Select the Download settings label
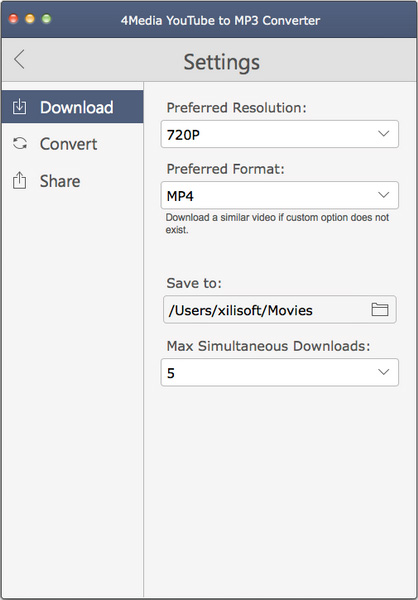The image size is (418, 600). (x=77, y=108)
